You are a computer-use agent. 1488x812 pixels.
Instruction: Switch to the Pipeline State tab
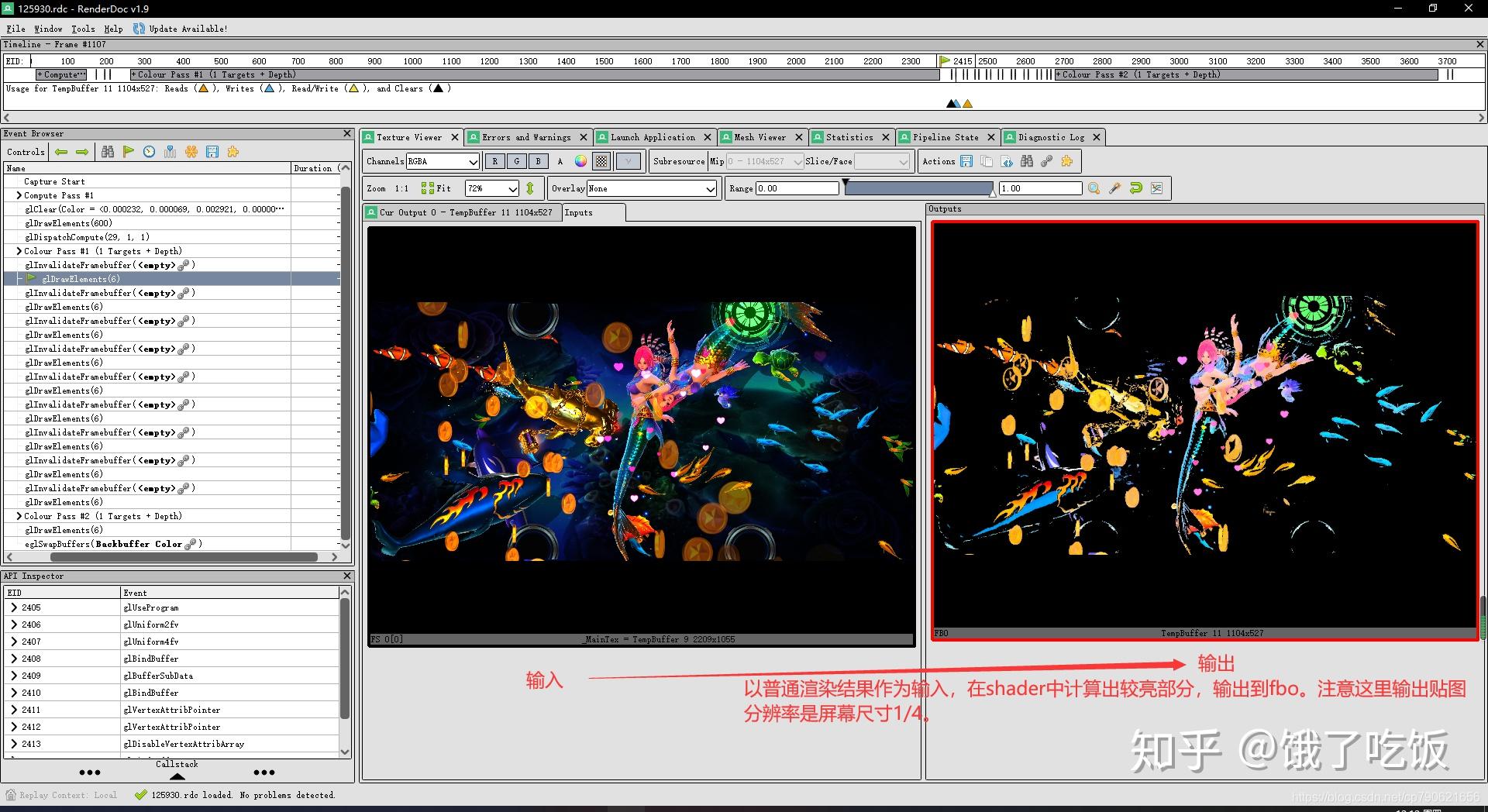pos(947,137)
